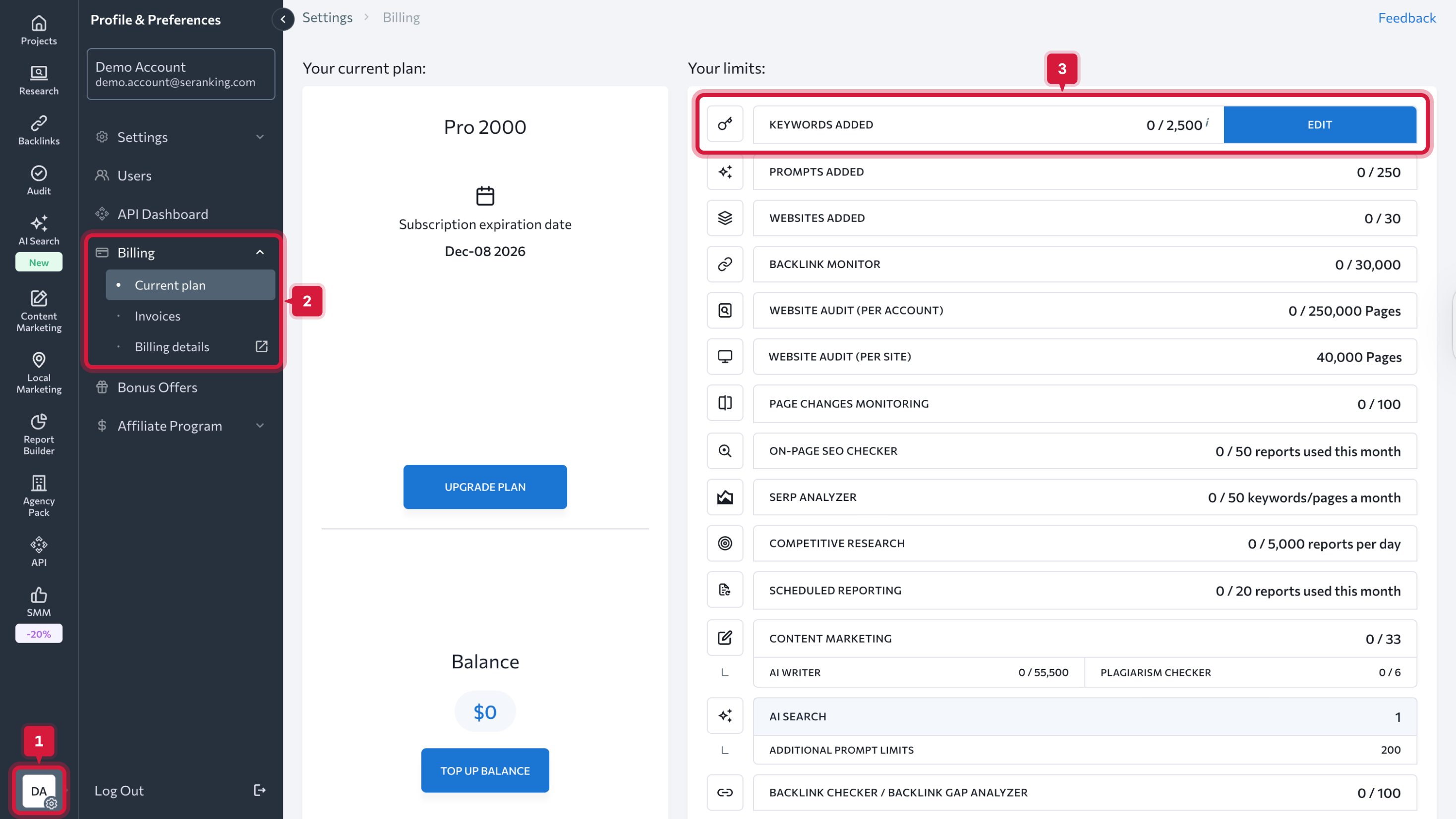Screen dimensions: 1456x819
Task: Expand the Settings menu chevron
Action: pyautogui.click(x=260, y=137)
